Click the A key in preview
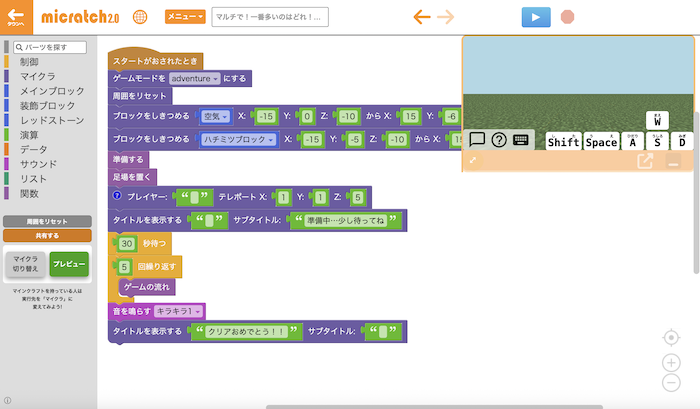 click(633, 141)
